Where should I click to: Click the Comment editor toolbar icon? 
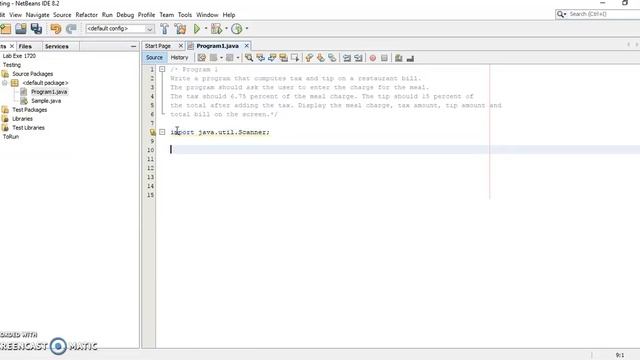399,58
